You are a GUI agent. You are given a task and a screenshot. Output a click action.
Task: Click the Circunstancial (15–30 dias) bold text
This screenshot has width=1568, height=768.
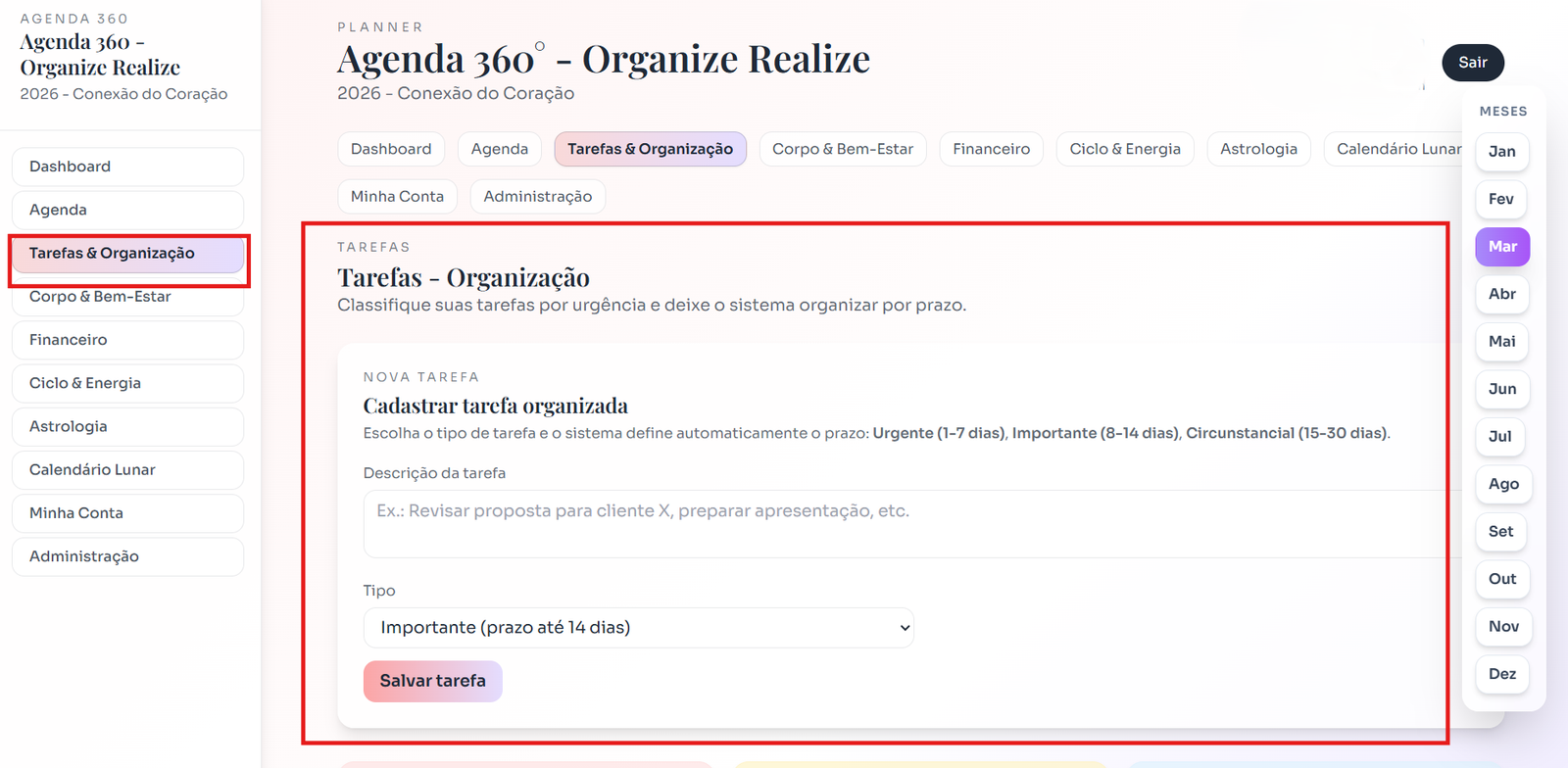1287,433
